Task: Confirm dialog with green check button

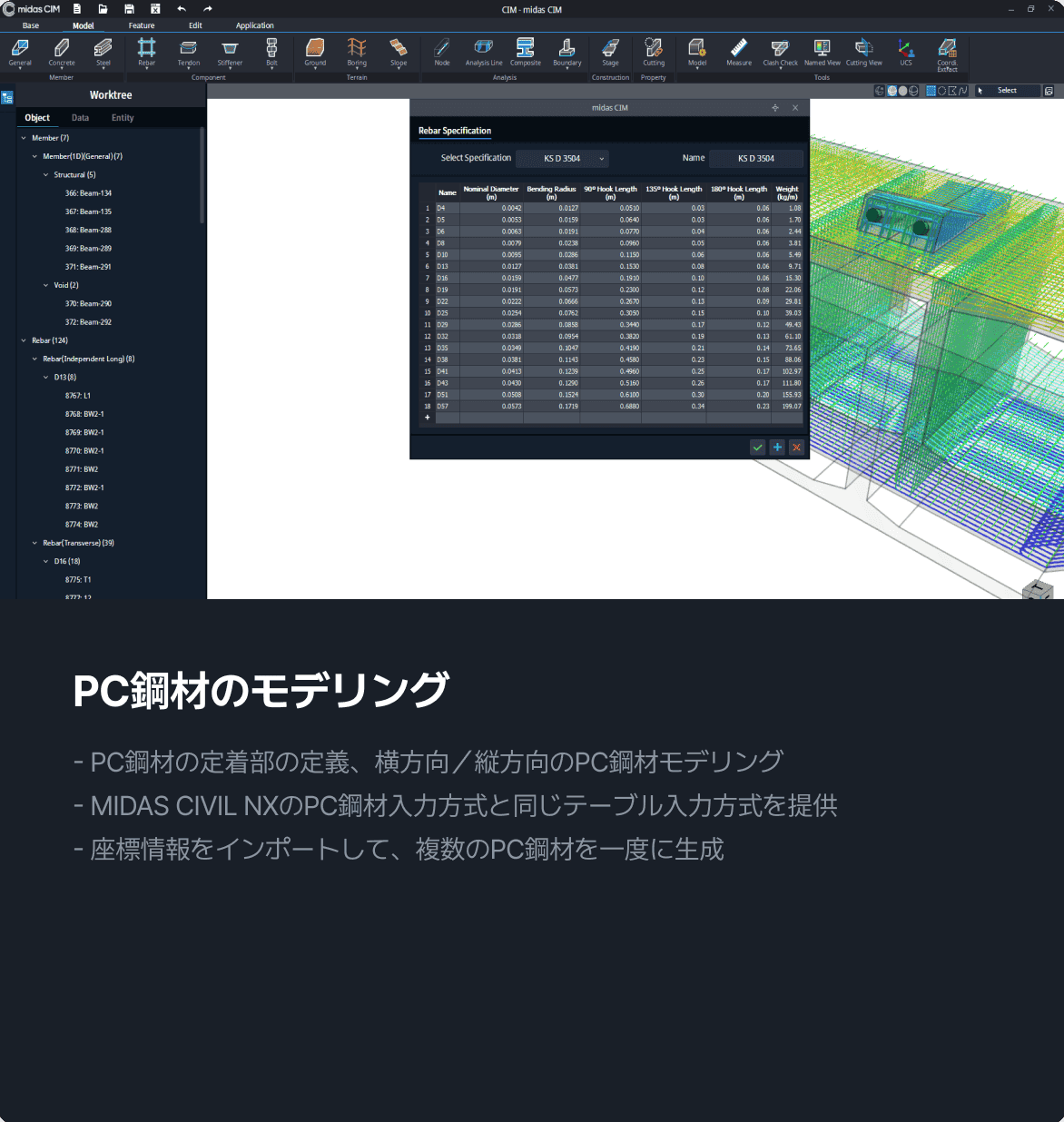Action: tap(757, 447)
